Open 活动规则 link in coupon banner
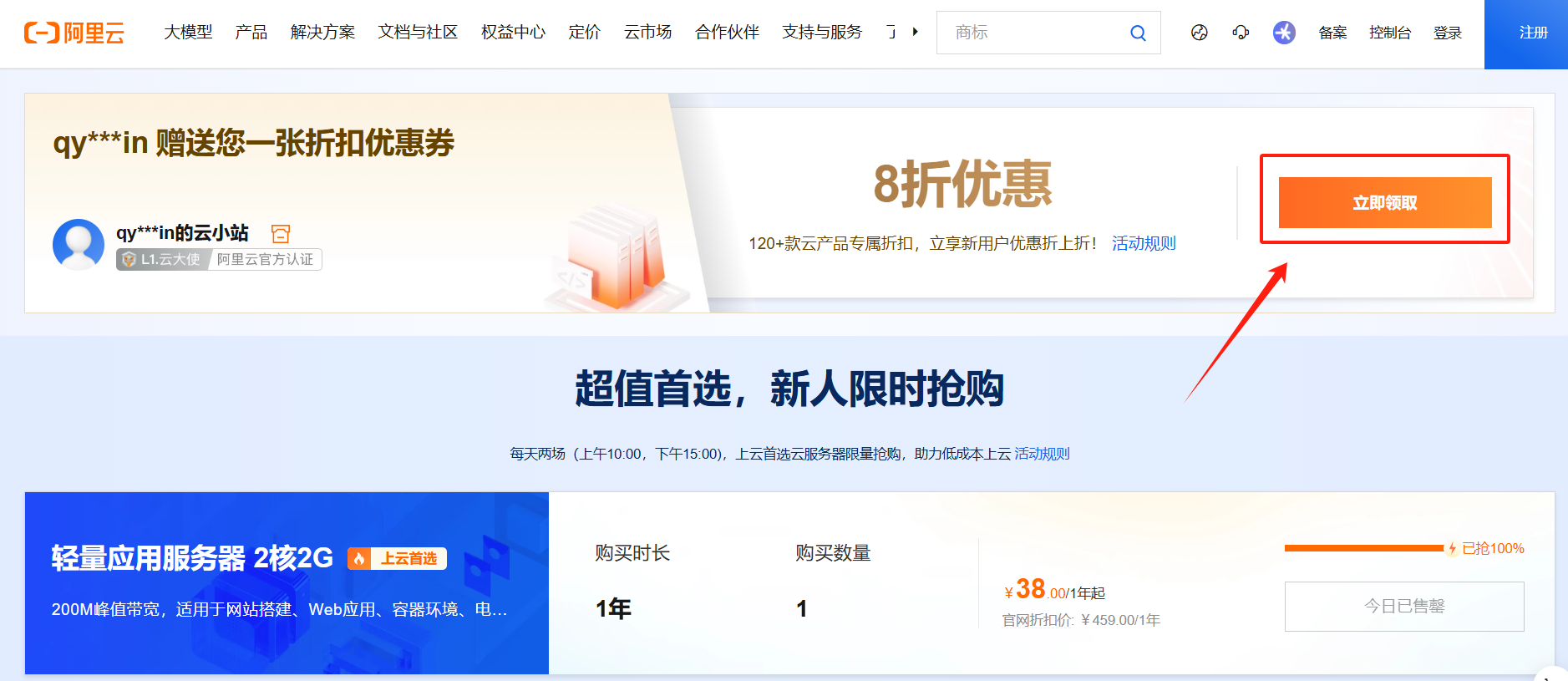1568x681 pixels. [1144, 243]
